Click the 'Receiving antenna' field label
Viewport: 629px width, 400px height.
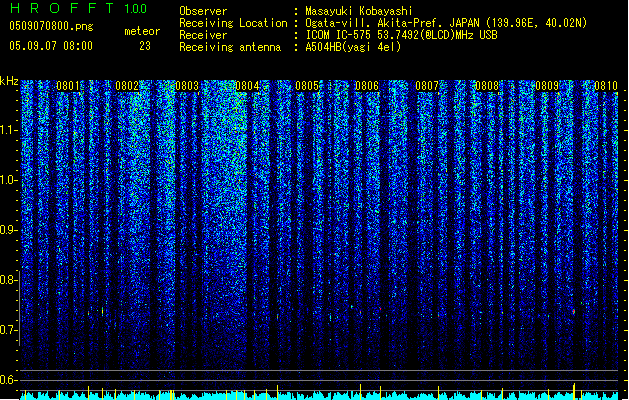pyautogui.click(x=230, y=47)
